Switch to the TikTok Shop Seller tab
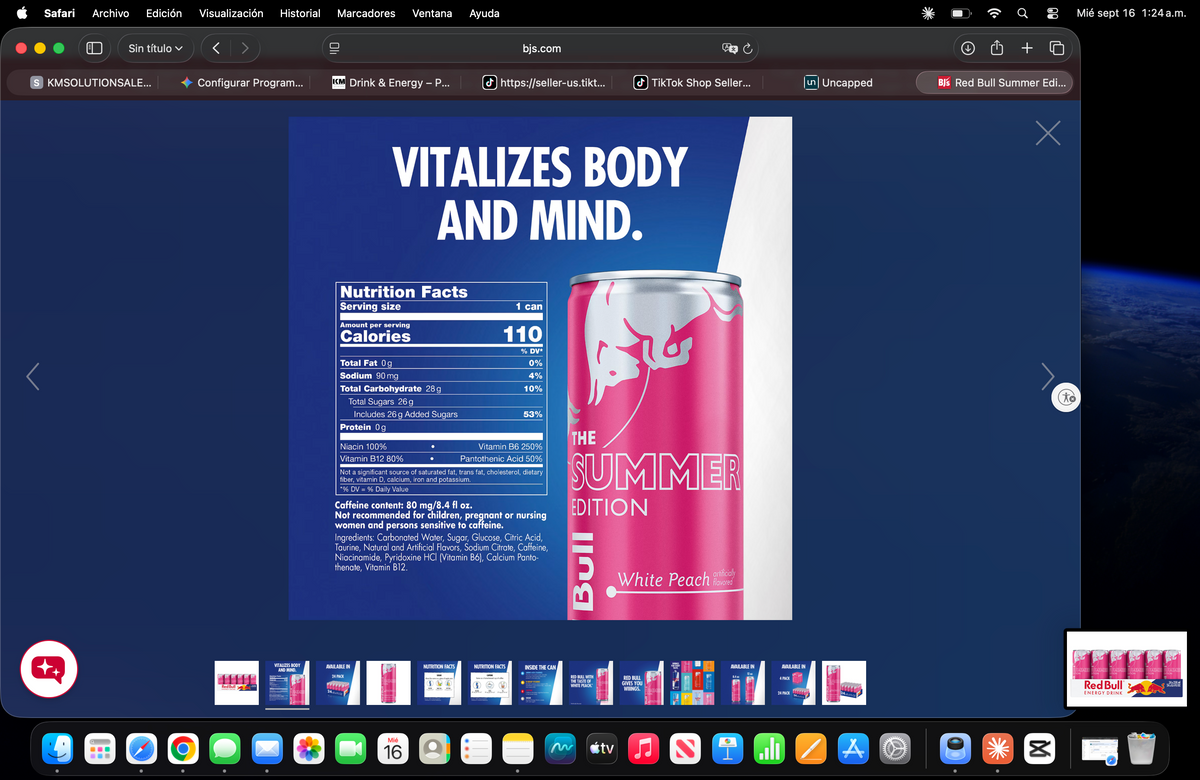Screen dimensions: 1200x780 [x=693, y=83]
